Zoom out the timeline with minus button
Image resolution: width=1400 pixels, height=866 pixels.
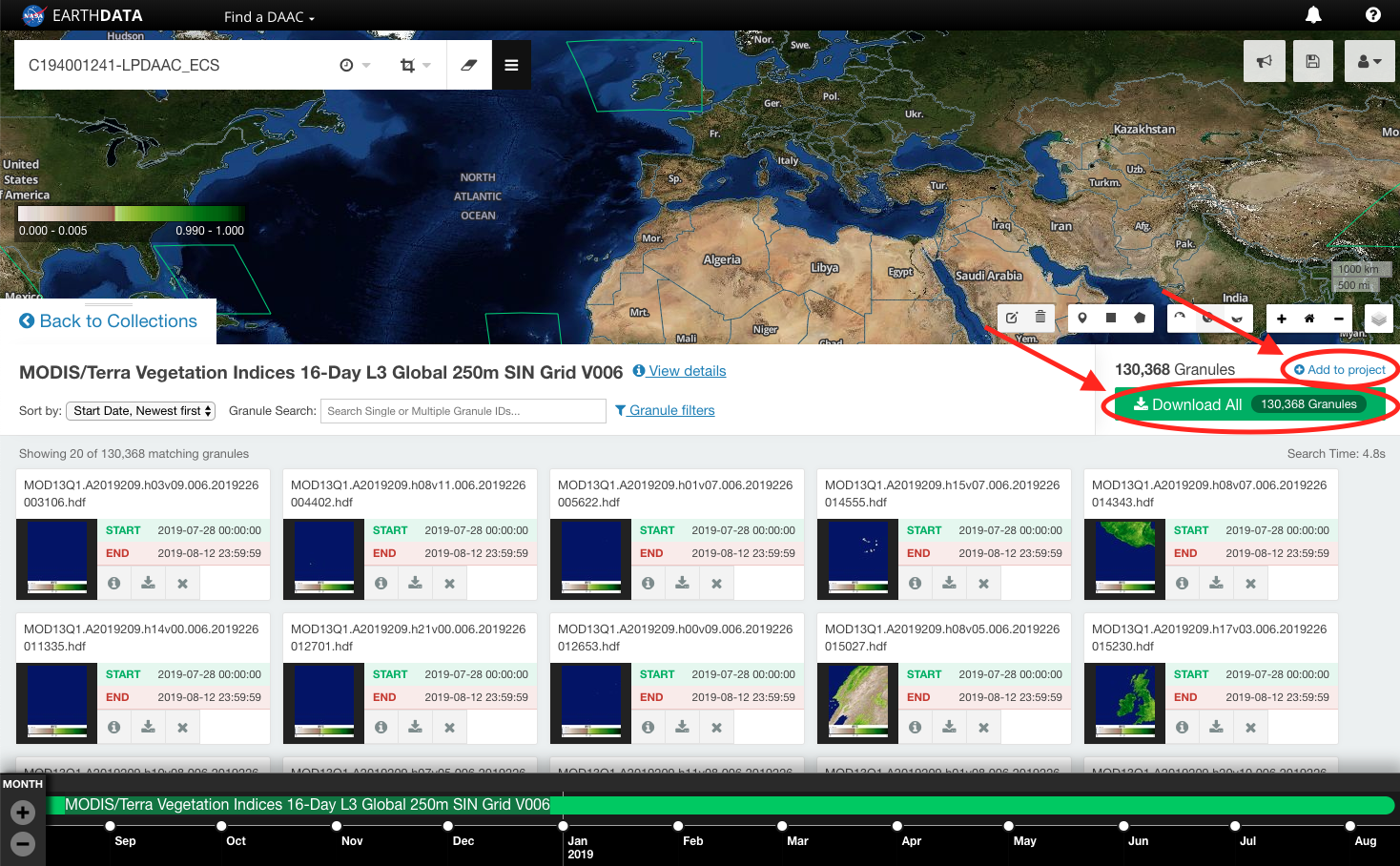click(23, 844)
